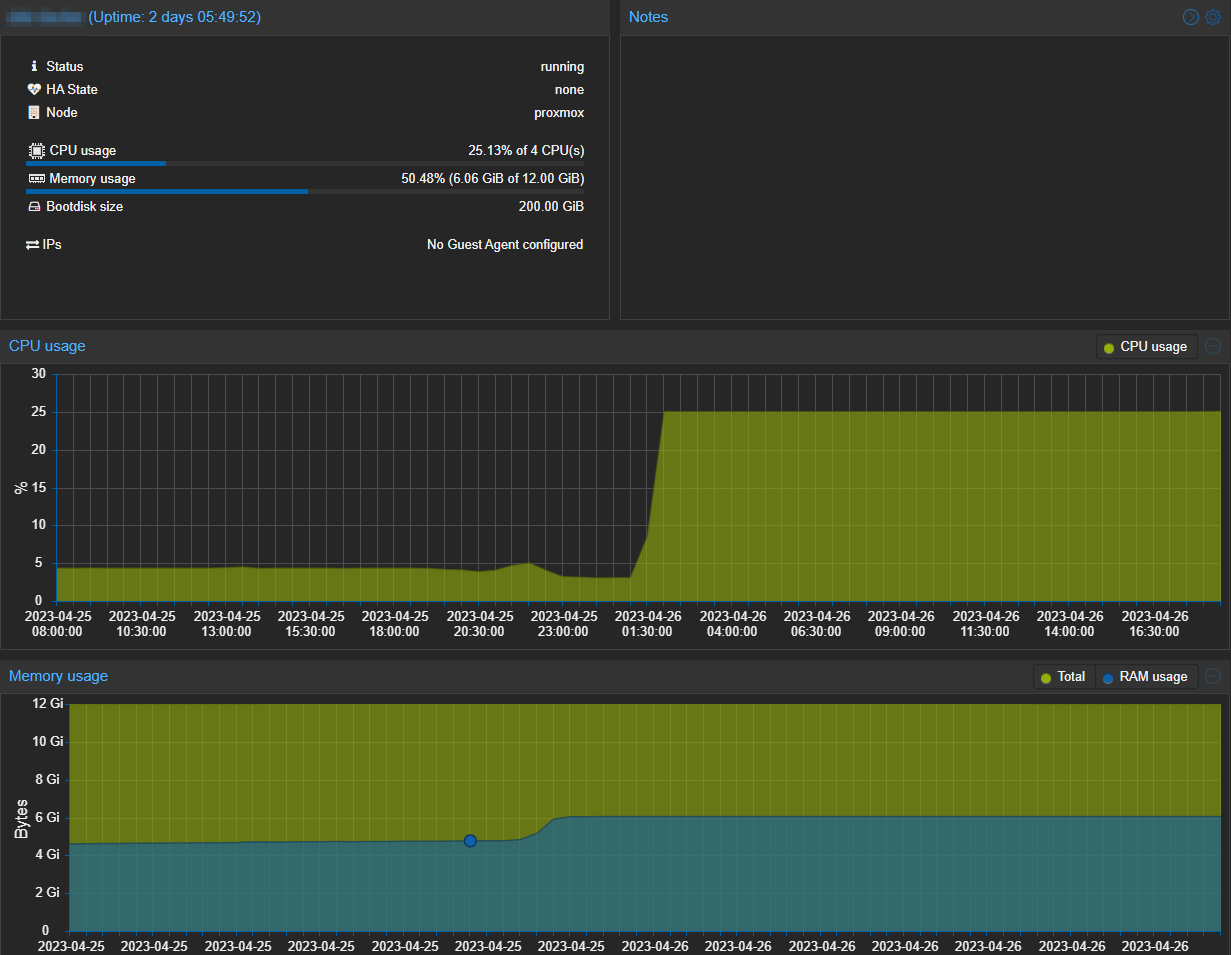Click the Memory usage RAM icon
Viewport: 1231px width, 955px height.
click(x=36, y=179)
